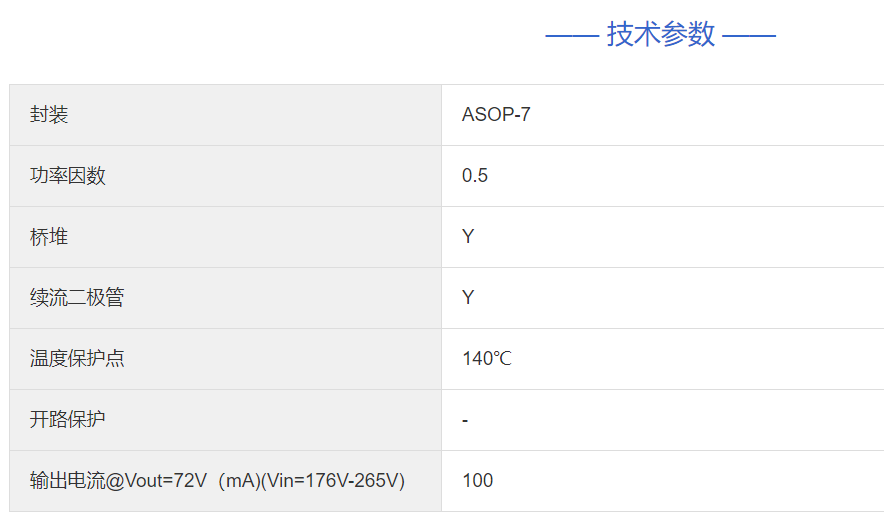Viewport: 884px width, 532px height.
Task: Select the 输出电流 label text
Action: (x=67, y=481)
